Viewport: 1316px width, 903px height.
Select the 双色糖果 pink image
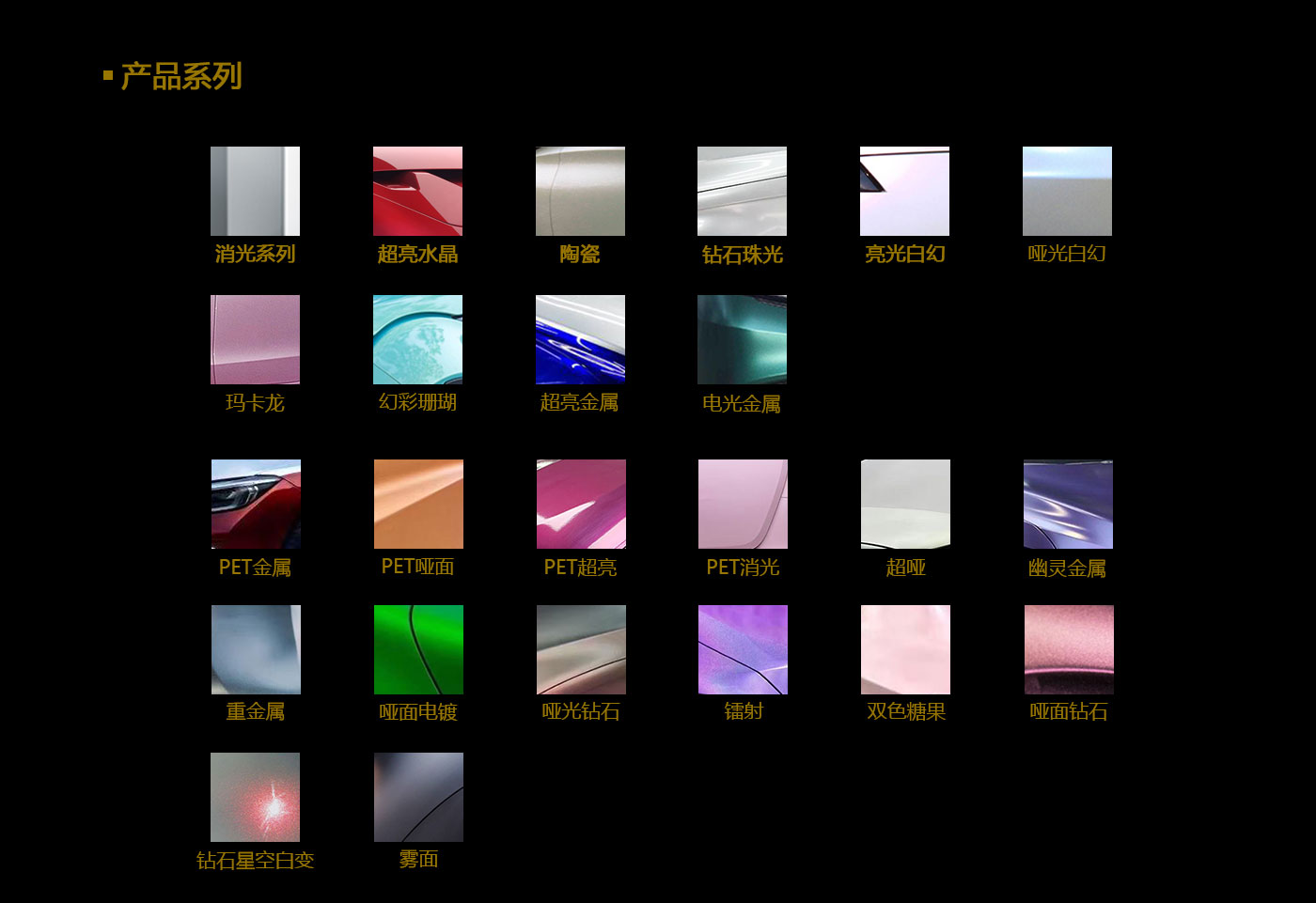905,649
